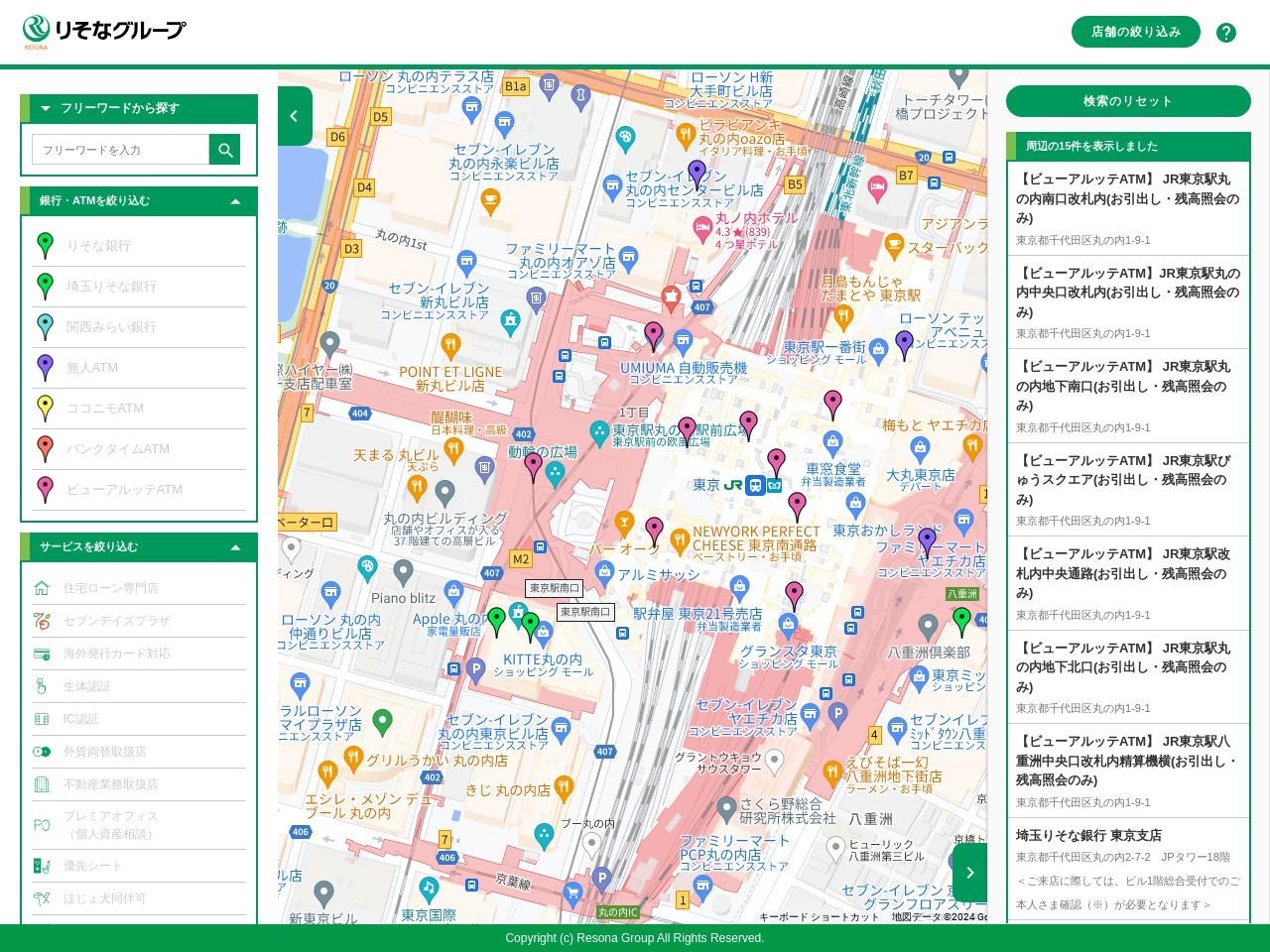Click the Resona Group logo
1270x952 pixels.
point(104,32)
